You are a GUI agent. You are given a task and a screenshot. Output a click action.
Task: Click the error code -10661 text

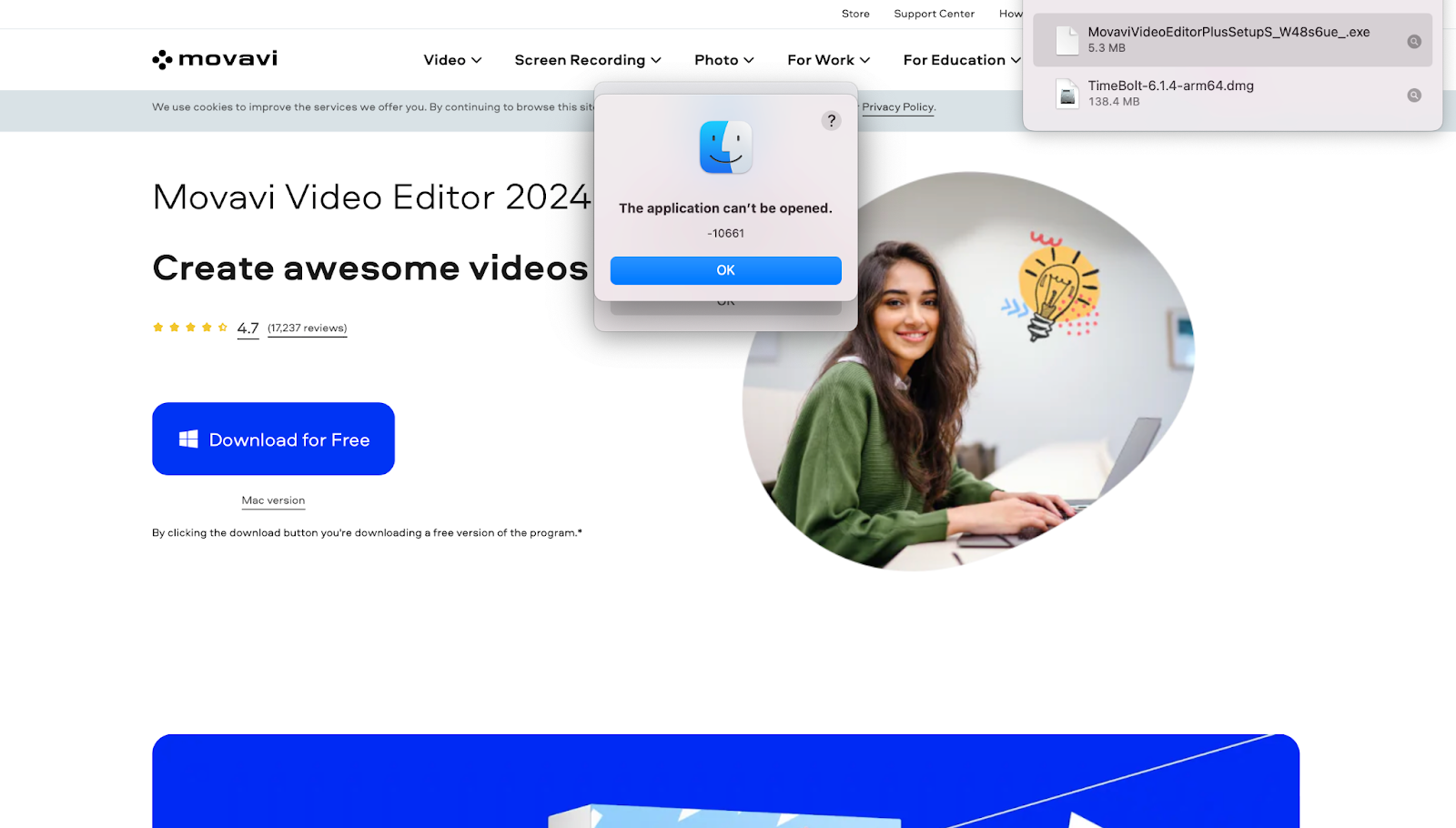[x=725, y=234]
